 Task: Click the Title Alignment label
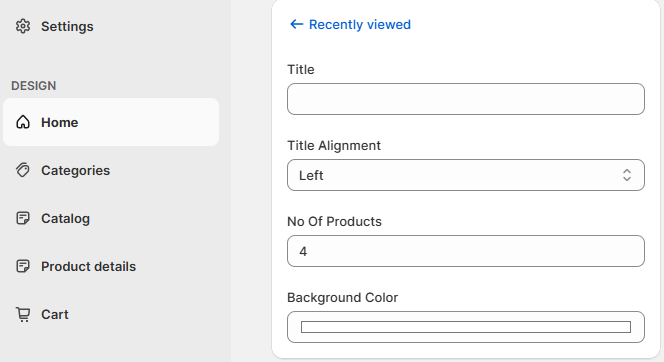334,146
